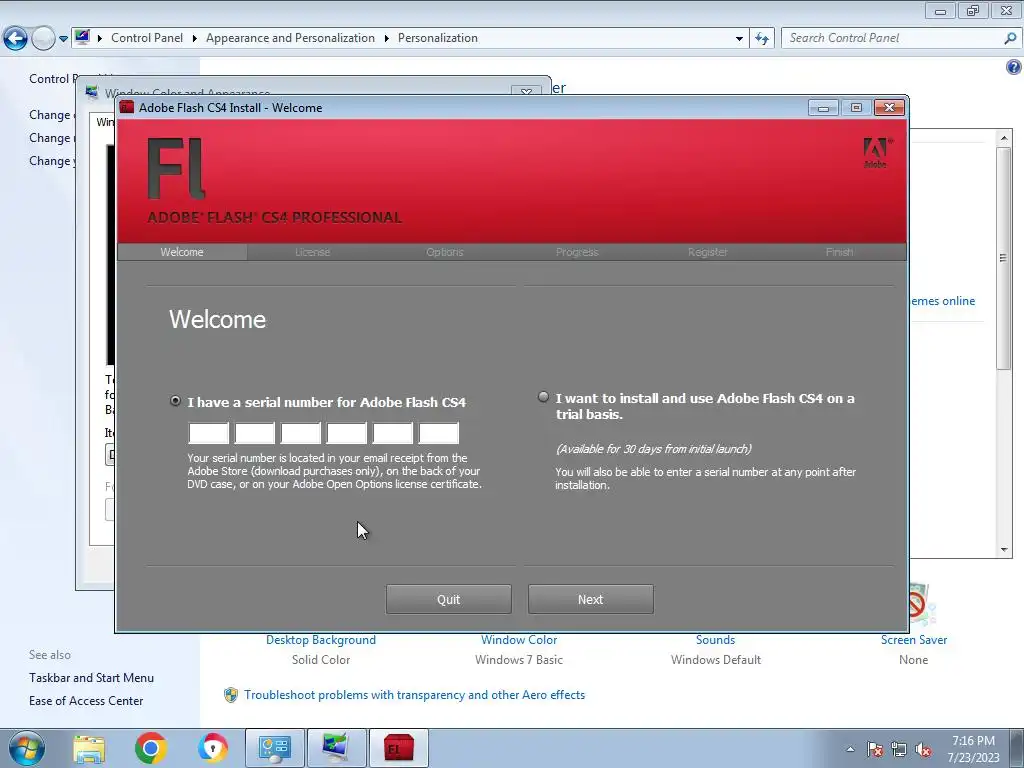Open the Windows Start menu orb
Viewport: 1024px width, 768px height.
27,748
